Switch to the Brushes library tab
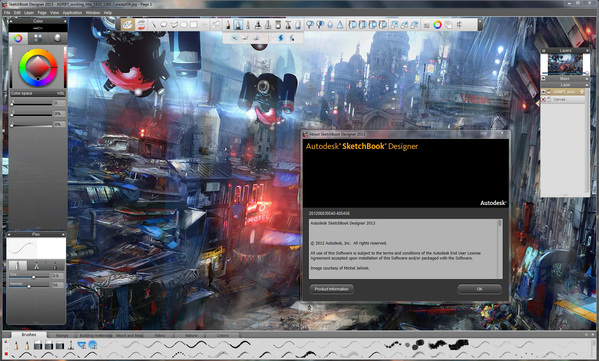The image size is (599, 361). pyautogui.click(x=29, y=335)
